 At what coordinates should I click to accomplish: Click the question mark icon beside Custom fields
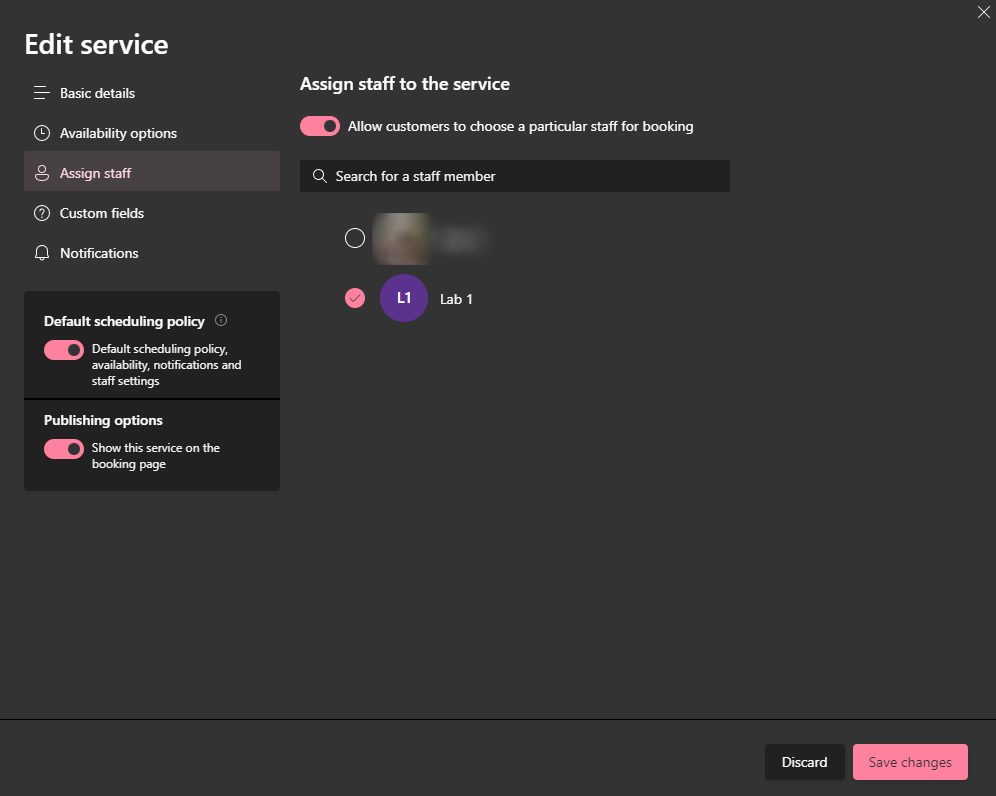coord(41,213)
